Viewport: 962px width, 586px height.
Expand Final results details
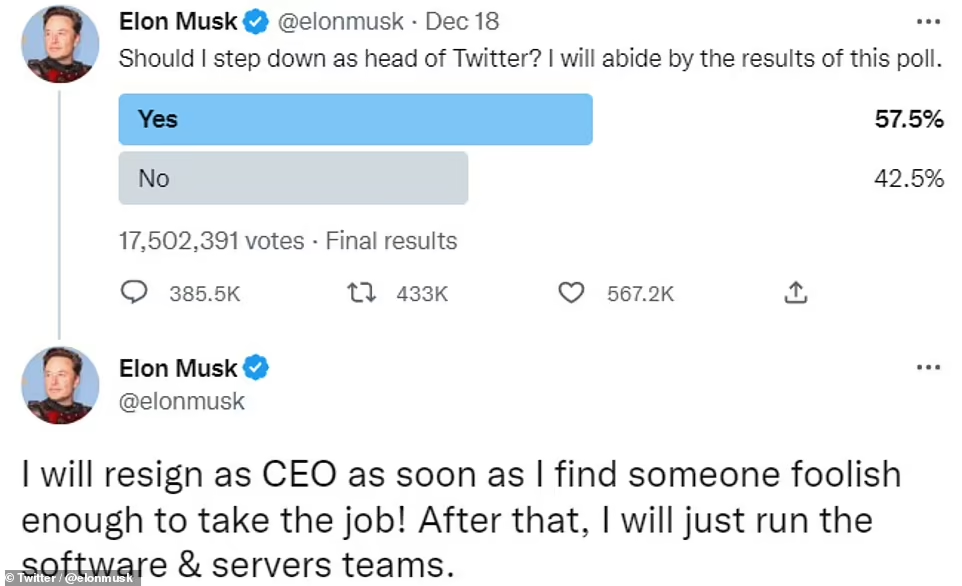[x=391, y=240]
